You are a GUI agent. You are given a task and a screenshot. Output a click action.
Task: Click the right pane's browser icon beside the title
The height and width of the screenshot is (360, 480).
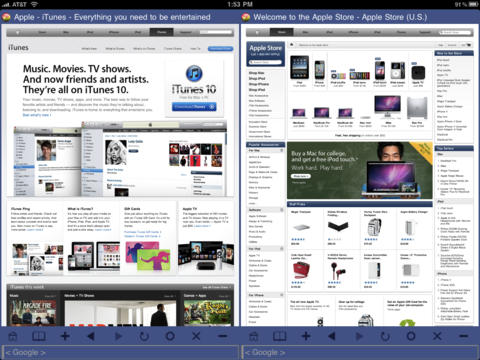click(246, 17)
